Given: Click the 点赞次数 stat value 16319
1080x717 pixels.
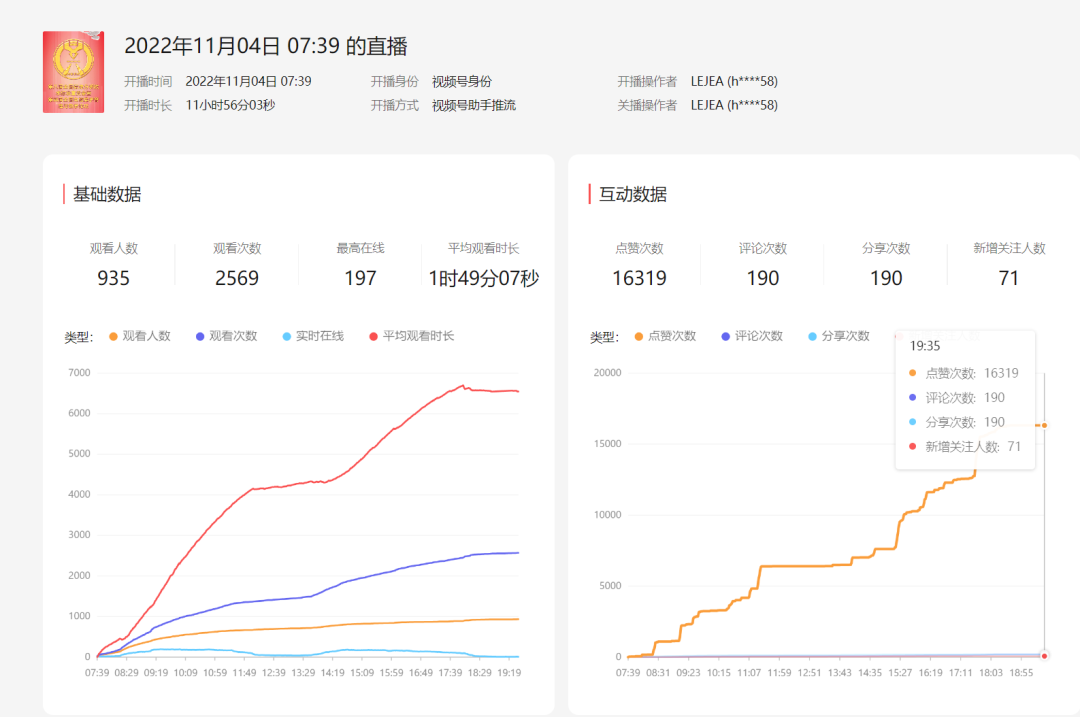Looking at the screenshot, I should click(x=640, y=278).
